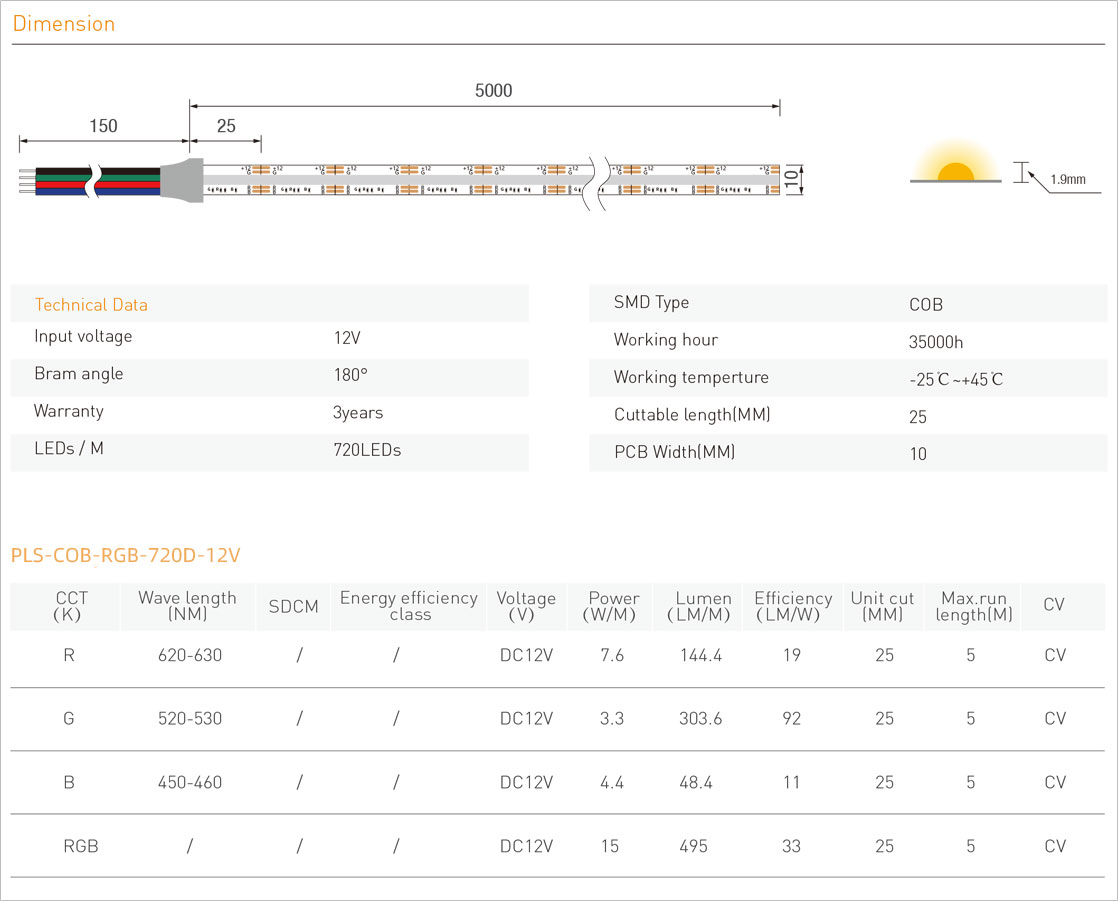Select the Technical Data heading
The width and height of the screenshot is (1118, 901).
pos(91,305)
